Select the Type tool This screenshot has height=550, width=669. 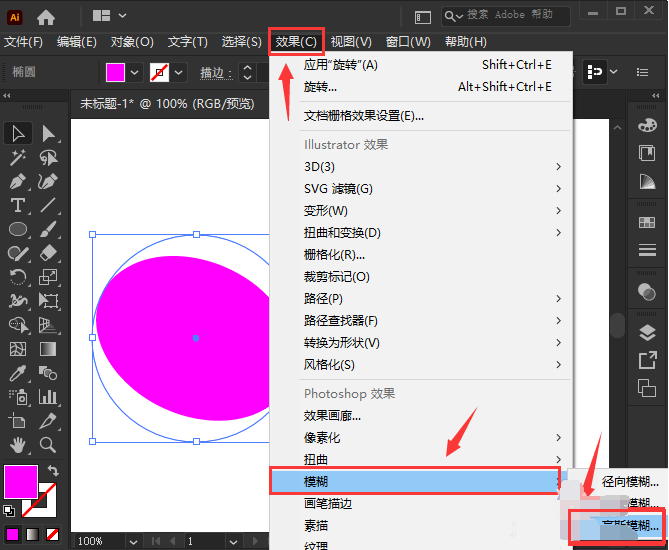(x=18, y=205)
